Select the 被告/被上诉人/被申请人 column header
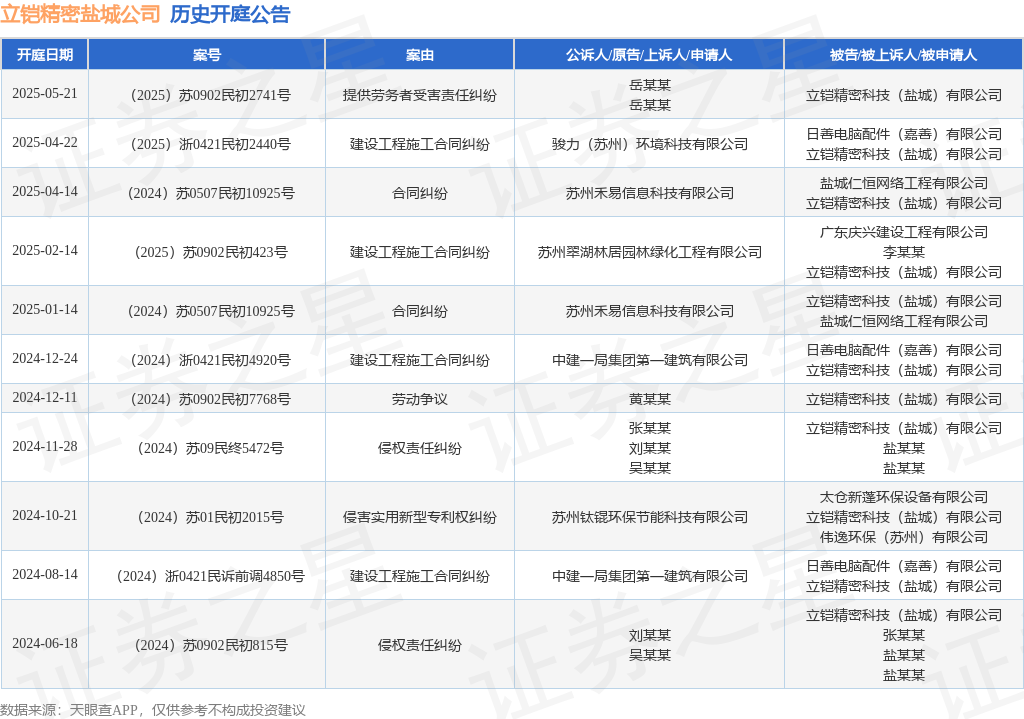Image resolution: width=1024 pixels, height=719 pixels. pos(904,55)
